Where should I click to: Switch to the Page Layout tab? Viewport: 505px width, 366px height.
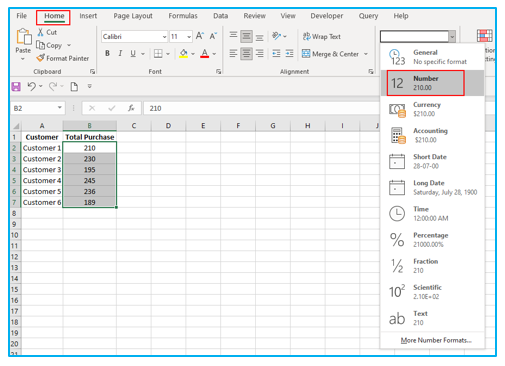coord(133,16)
